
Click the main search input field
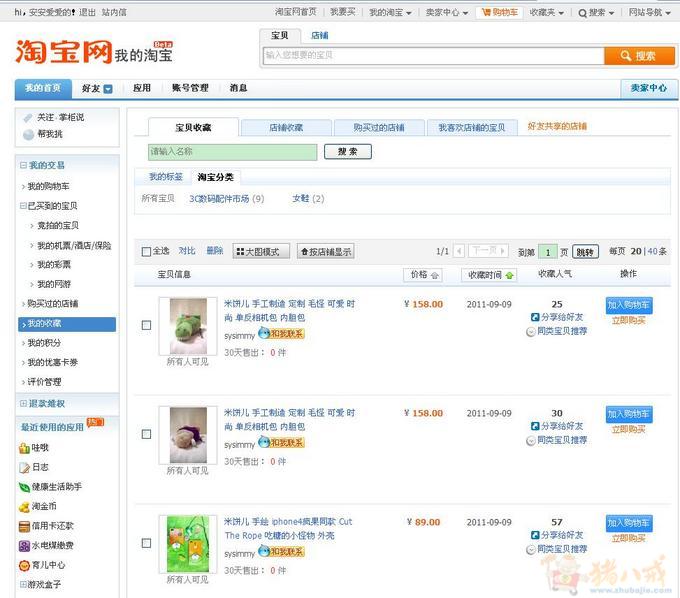(x=434, y=56)
